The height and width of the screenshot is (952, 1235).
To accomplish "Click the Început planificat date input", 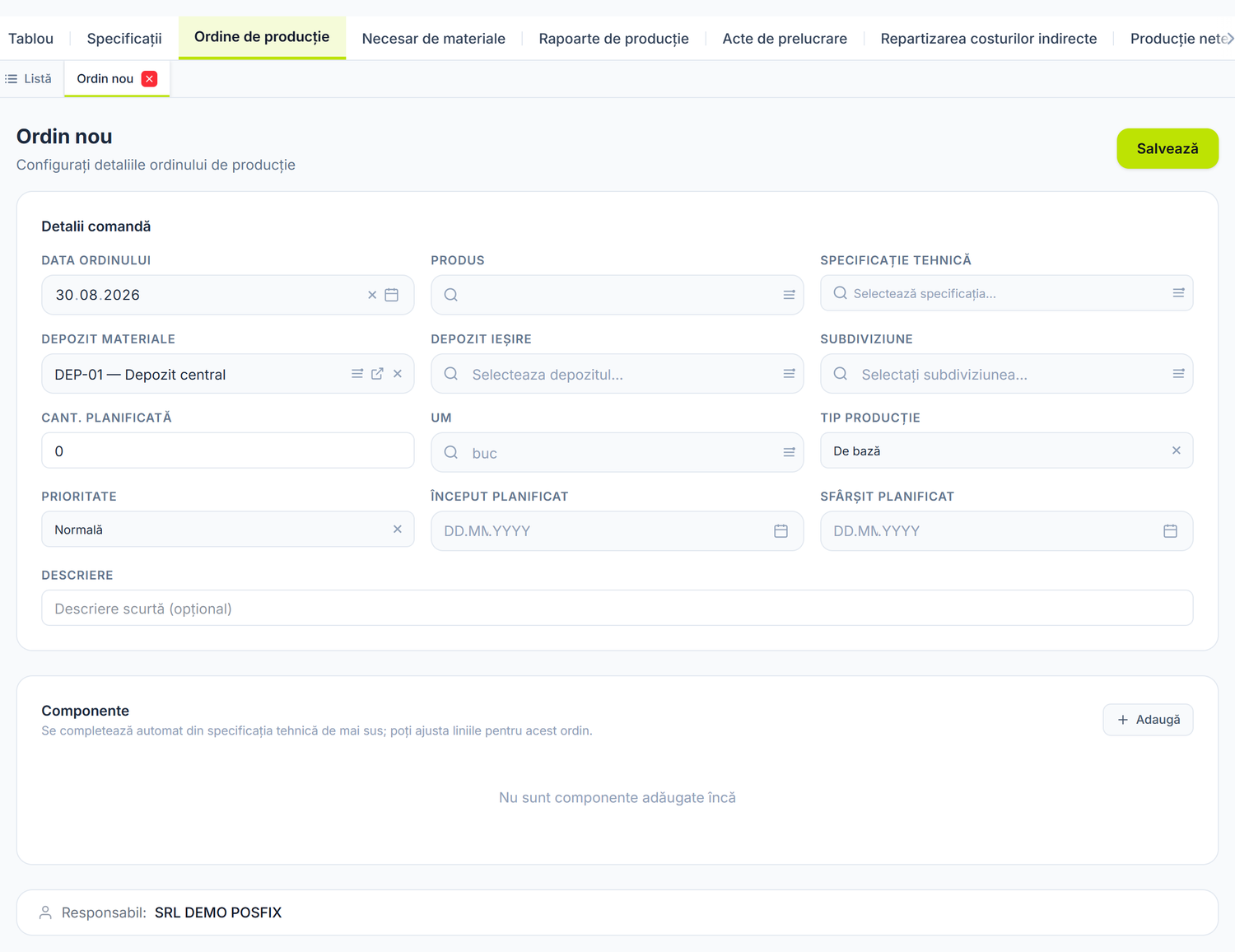I will (x=617, y=531).
